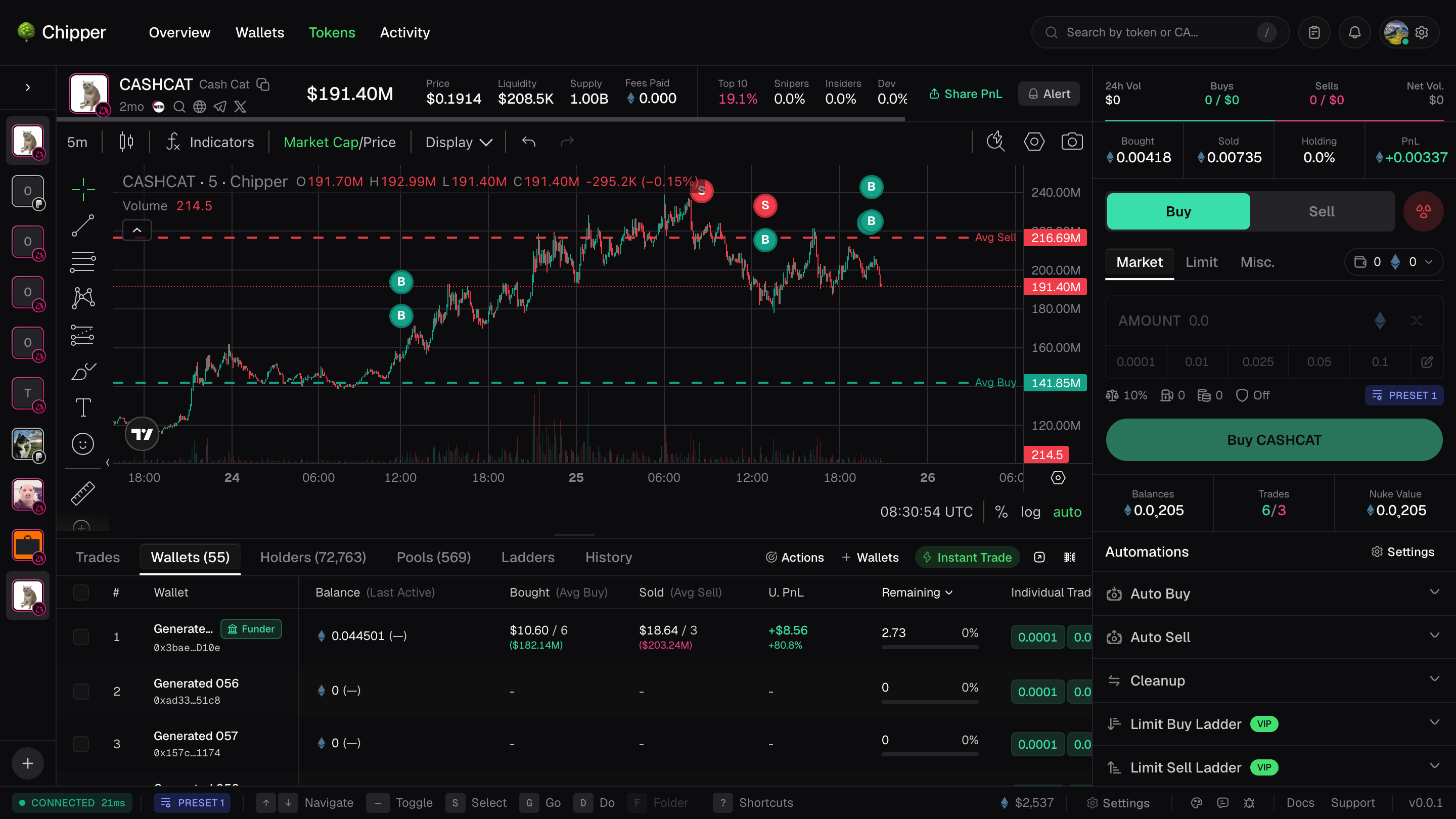1456x819 pixels.
Task: Click the Generated 057 remaining progress bar
Action: [x=930, y=755]
